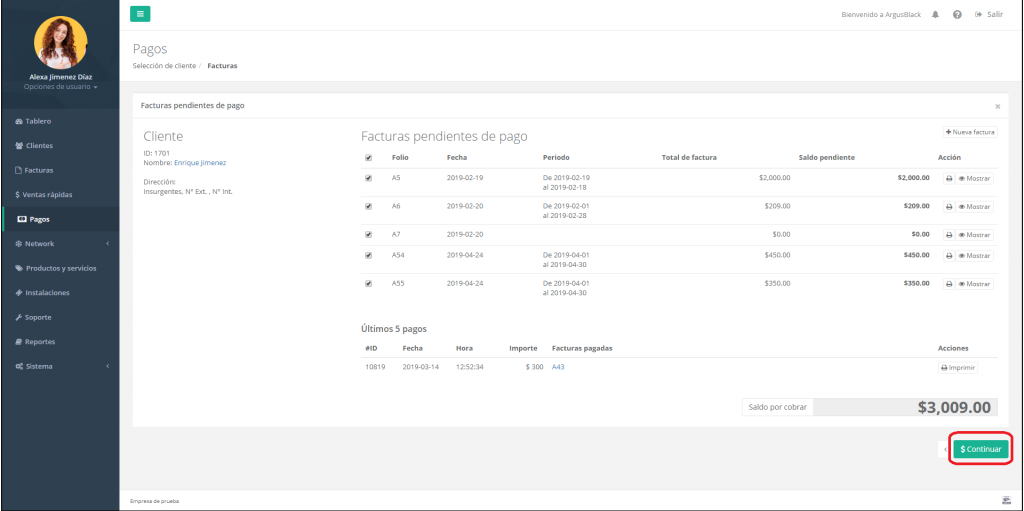The width and height of the screenshot is (1024, 511).
Task: Print invoice A6 with the printer icon
Action: [949, 206]
